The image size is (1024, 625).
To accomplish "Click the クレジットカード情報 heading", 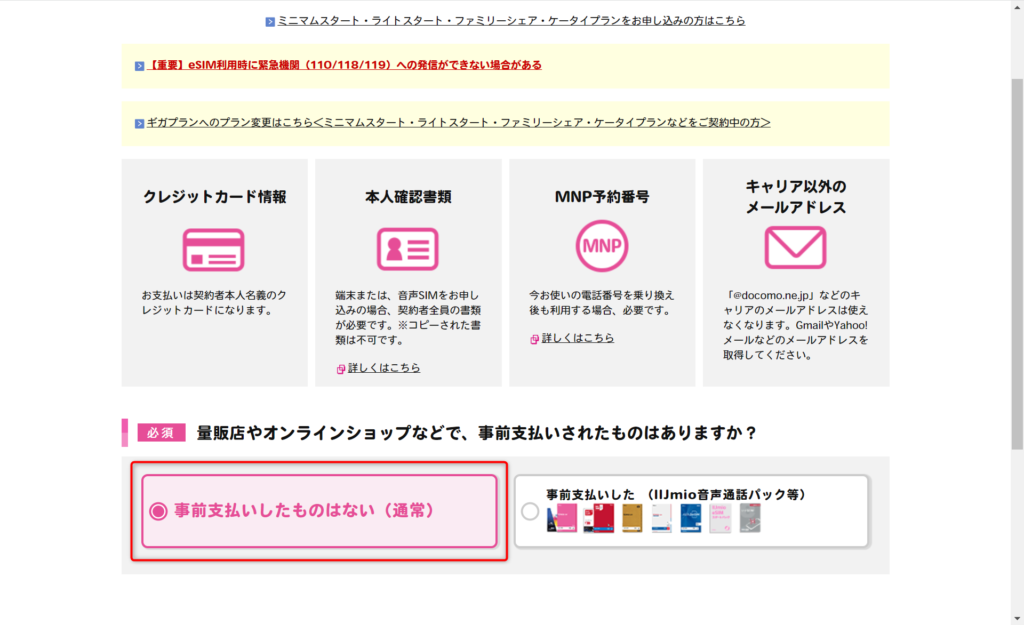I will pos(214,197).
